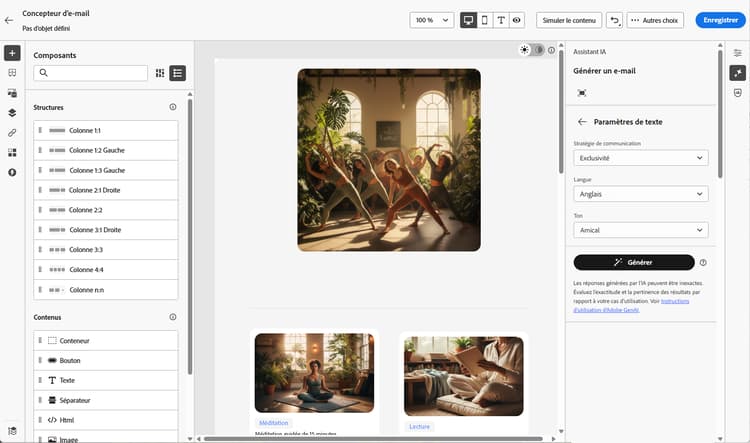This screenshot has width=750, height=443.
Task: Open the settings sliders icon in the right rail
Action: pyautogui.click(x=738, y=53)
